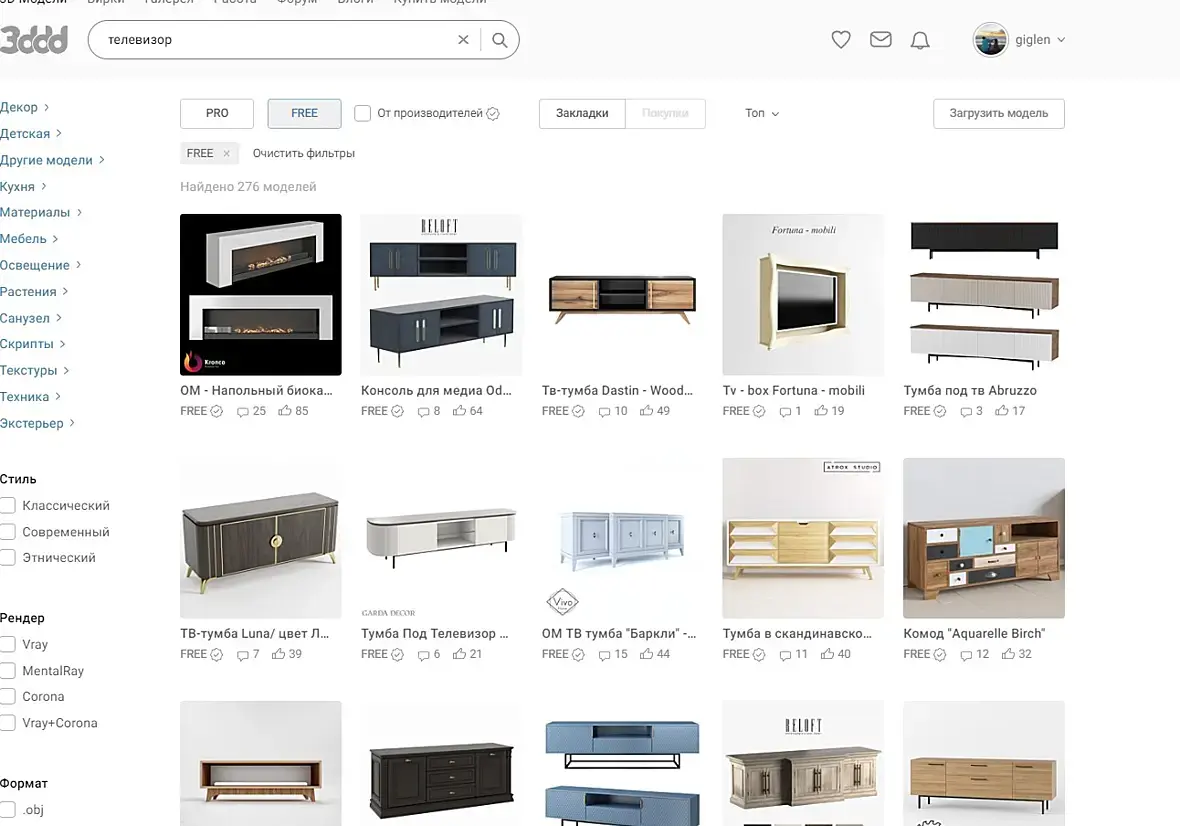1180x826 pixels.
Task: Click comments icon on Tv - box Fortuna model
Action: [786, 411]
